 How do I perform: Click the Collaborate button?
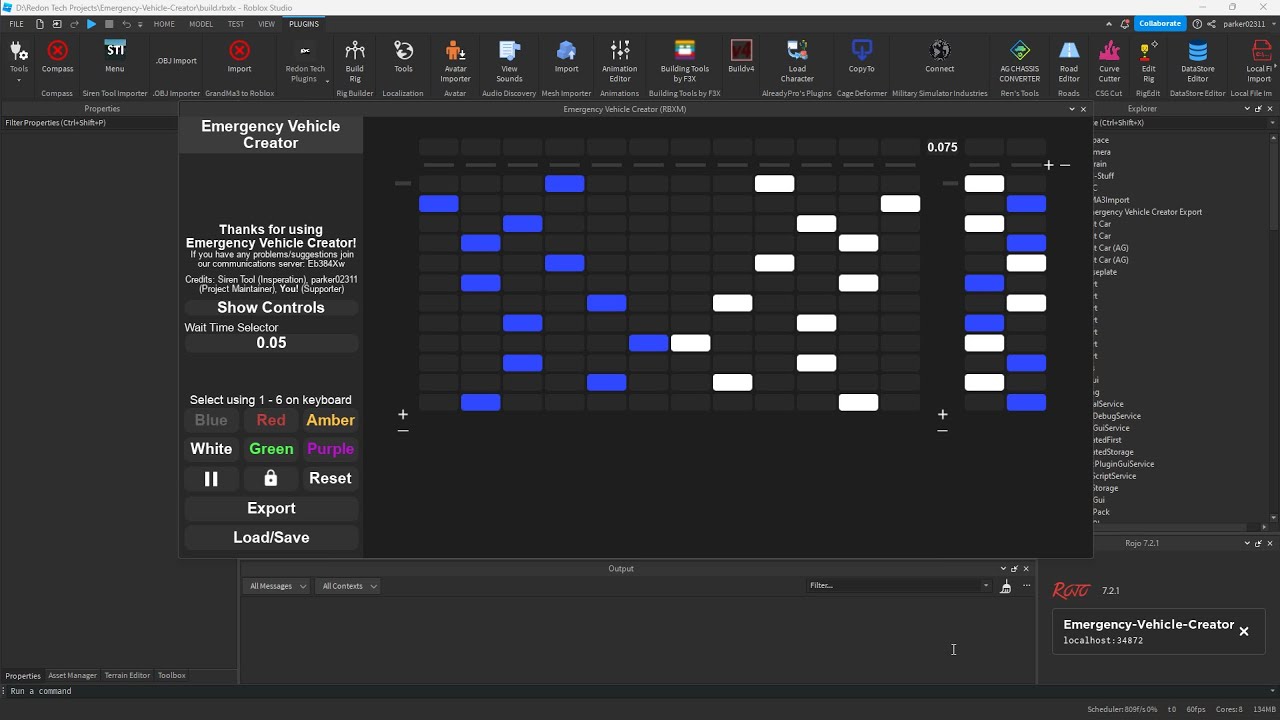tap(1160, 24)
